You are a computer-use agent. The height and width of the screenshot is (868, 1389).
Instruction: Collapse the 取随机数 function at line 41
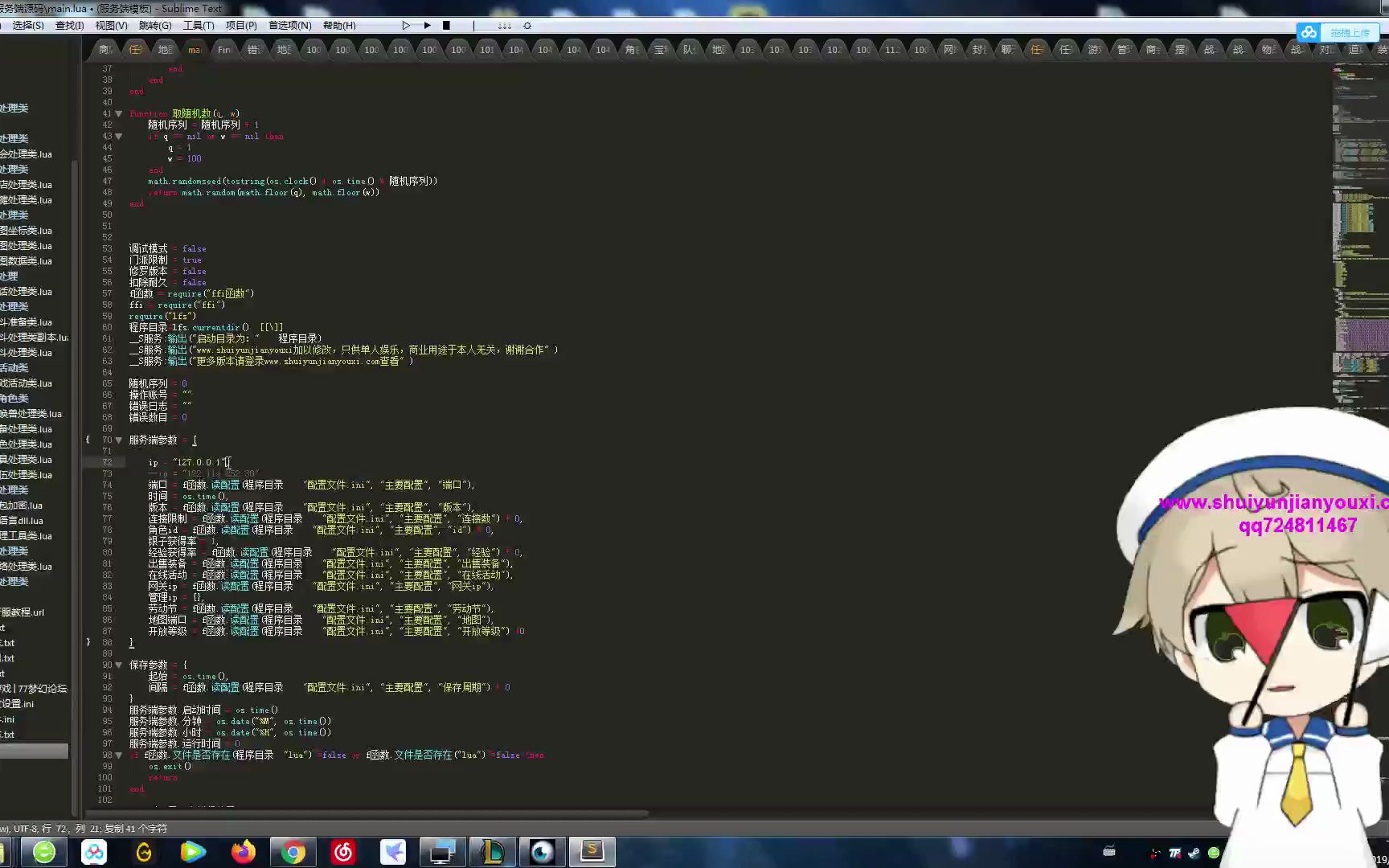119,114
